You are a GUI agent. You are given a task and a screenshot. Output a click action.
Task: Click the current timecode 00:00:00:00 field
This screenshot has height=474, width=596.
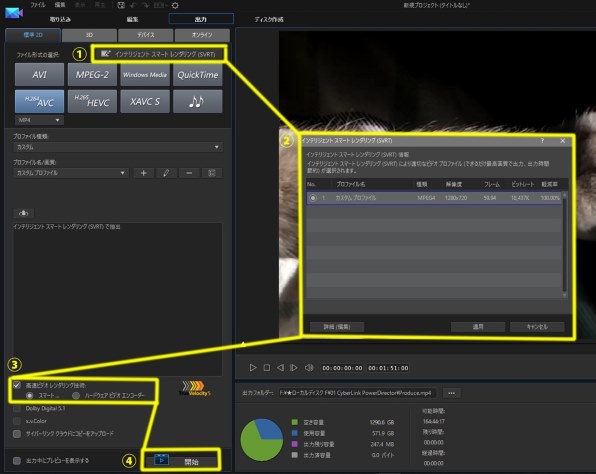342,368
